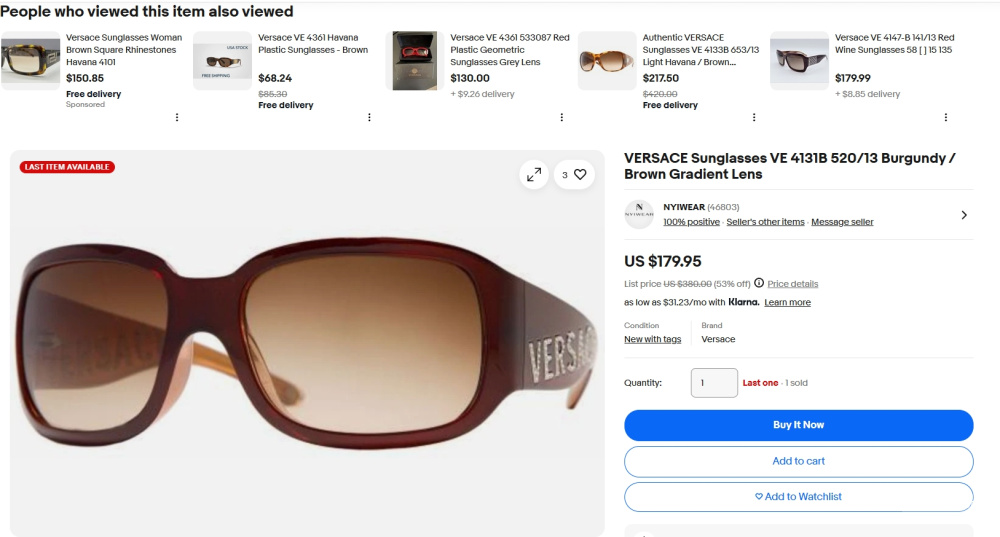Open options menu for VE 4133B listing
The height and width of the screenshot is (537, 1000).
pos(753,117)
